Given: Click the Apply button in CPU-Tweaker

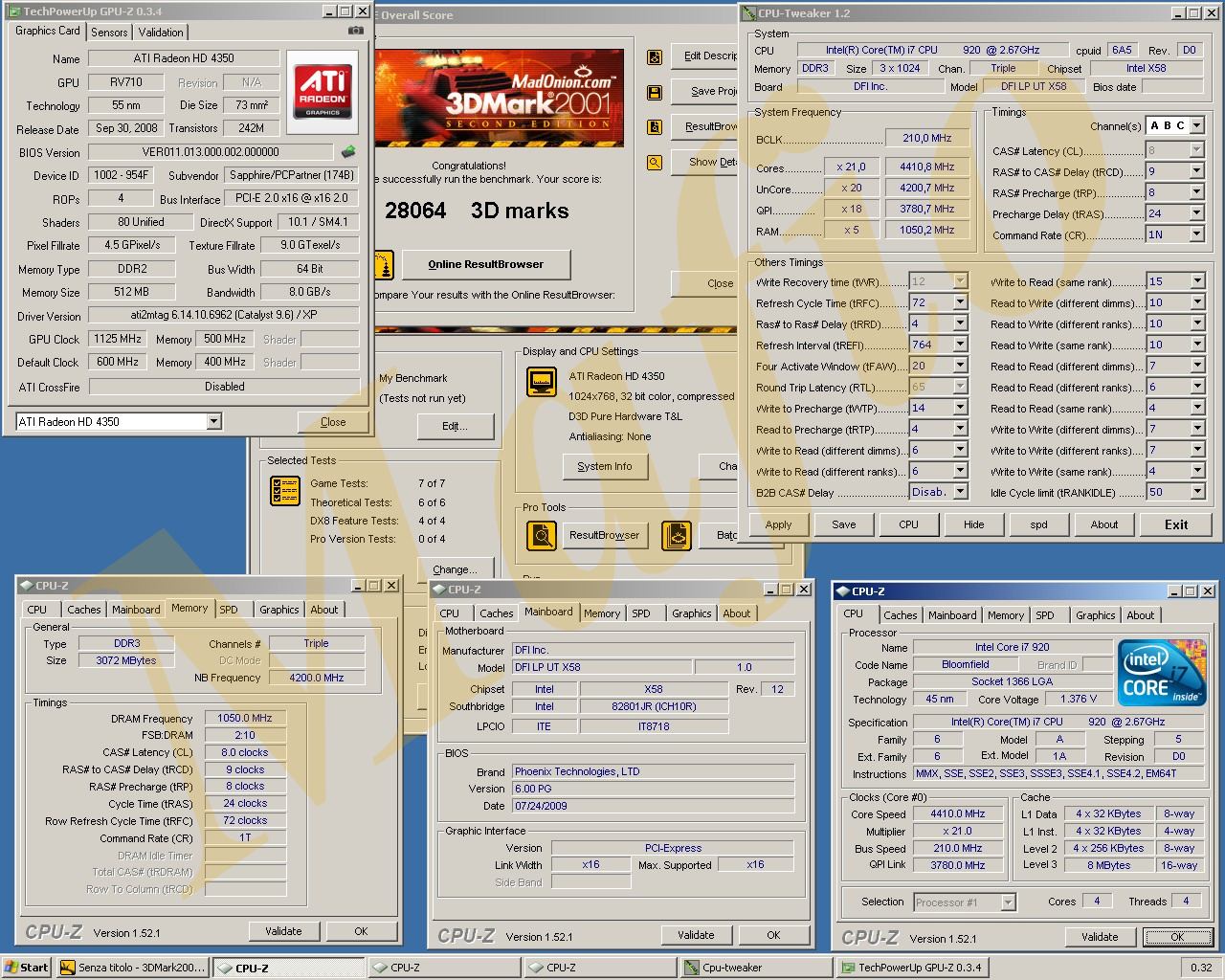Looking at the screenshot, I should [x=778, y=524].
